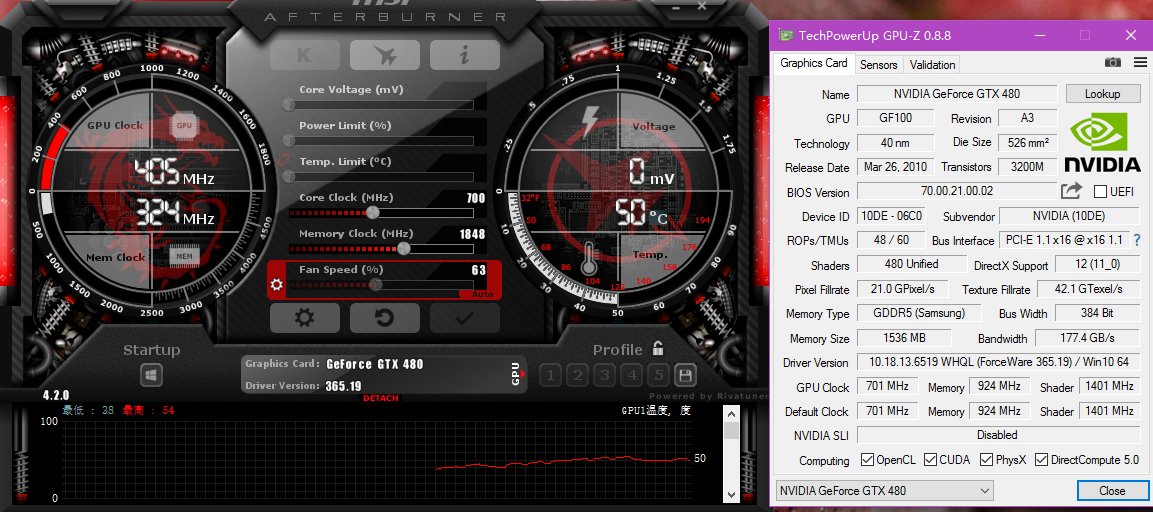Click the monitoring graph scroll up arrow
Screen dimensions: 1153x512
click(731, 414)
